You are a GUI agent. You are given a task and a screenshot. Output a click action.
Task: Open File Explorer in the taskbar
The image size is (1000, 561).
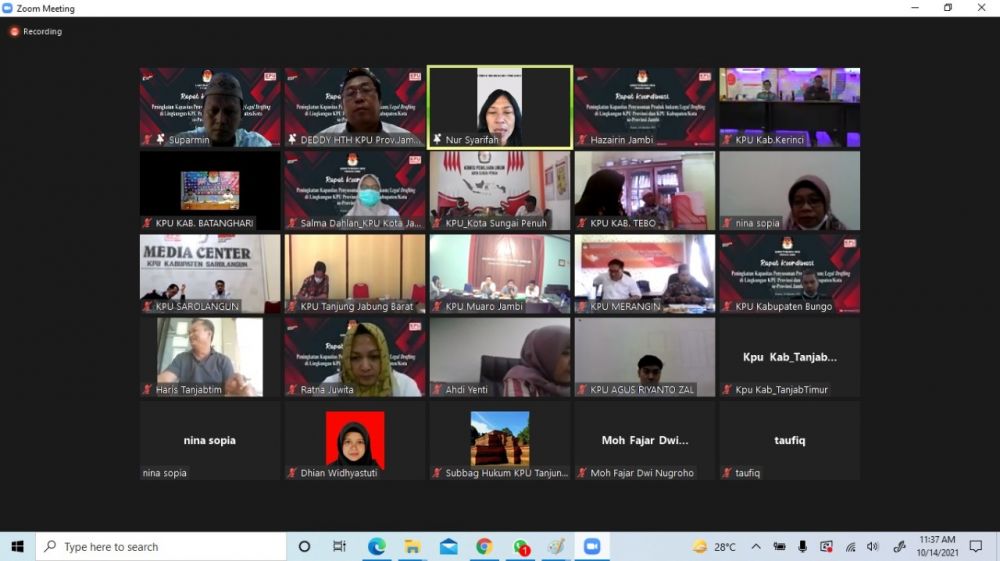click(412, 546)
